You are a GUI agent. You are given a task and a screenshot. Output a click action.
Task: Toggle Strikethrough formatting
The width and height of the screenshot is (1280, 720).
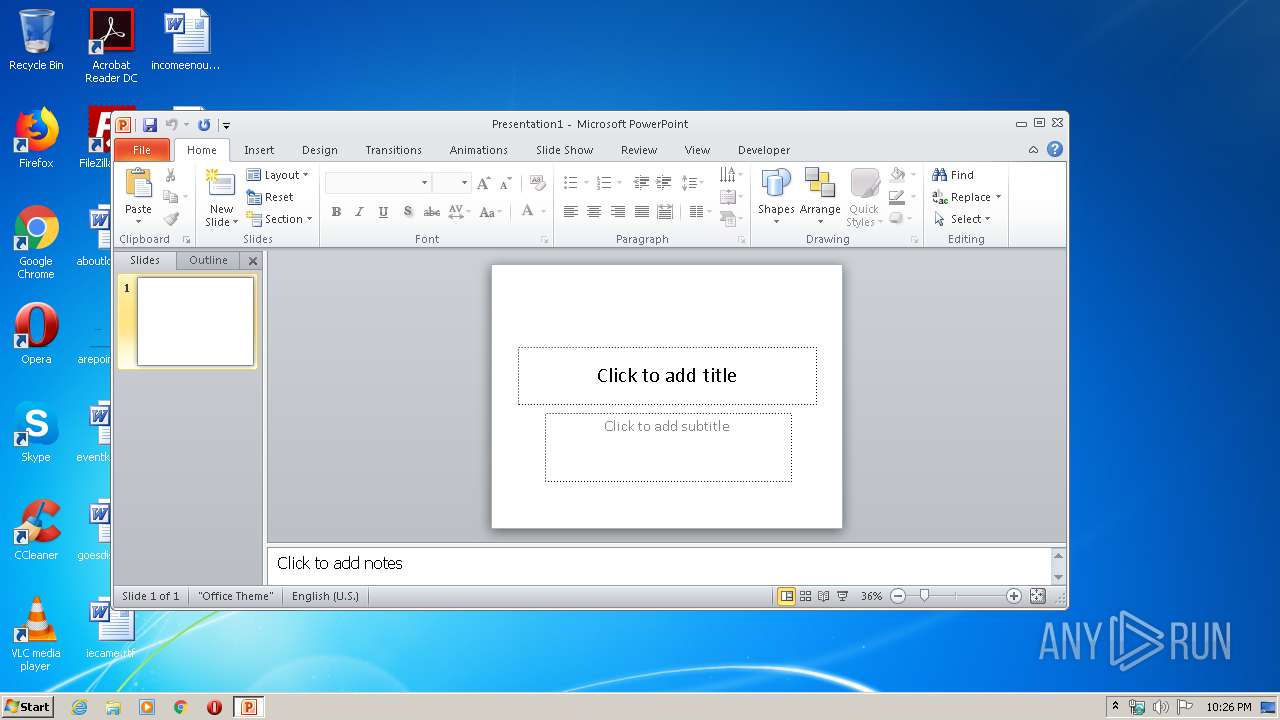pyautogui.click(x=432, y=212)
